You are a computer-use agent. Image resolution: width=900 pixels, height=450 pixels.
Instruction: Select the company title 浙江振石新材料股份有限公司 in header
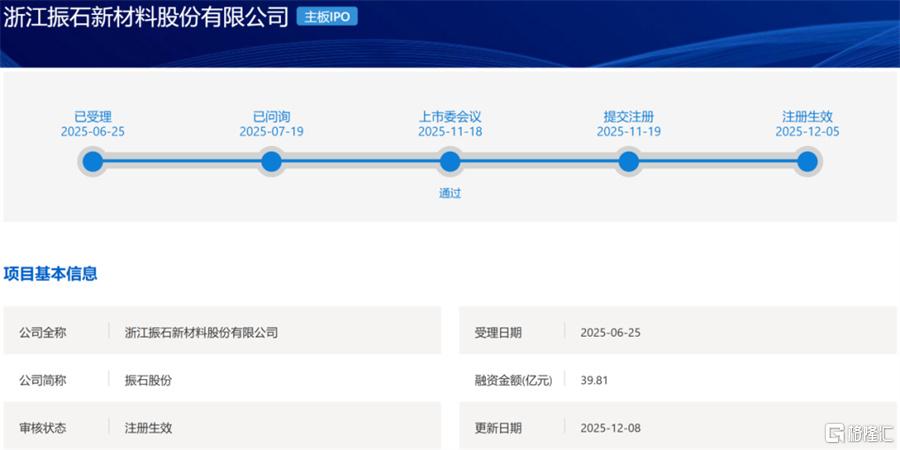146,17
